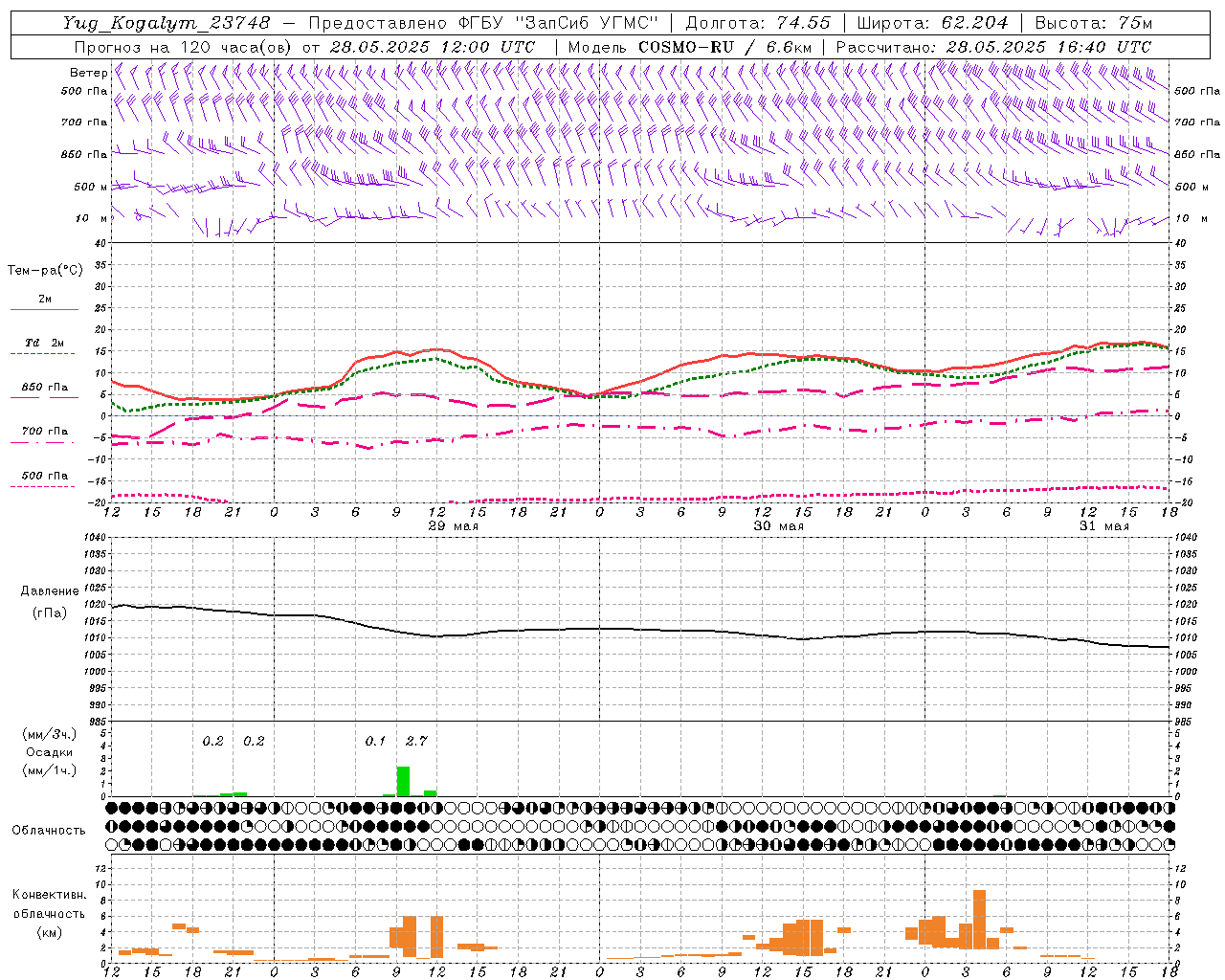Click the (мм/1ч.) units label

tap(49, 770)
